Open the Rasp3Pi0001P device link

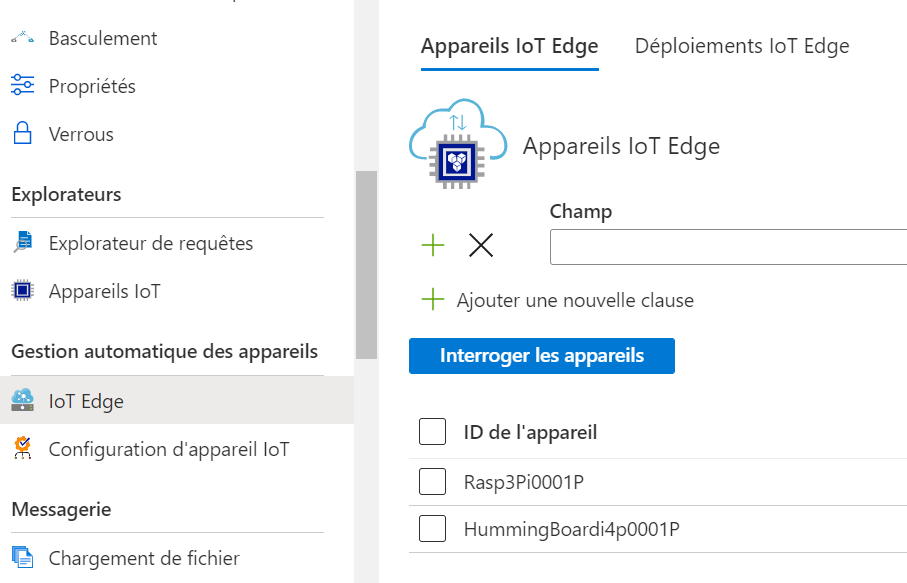coord(523,482)
